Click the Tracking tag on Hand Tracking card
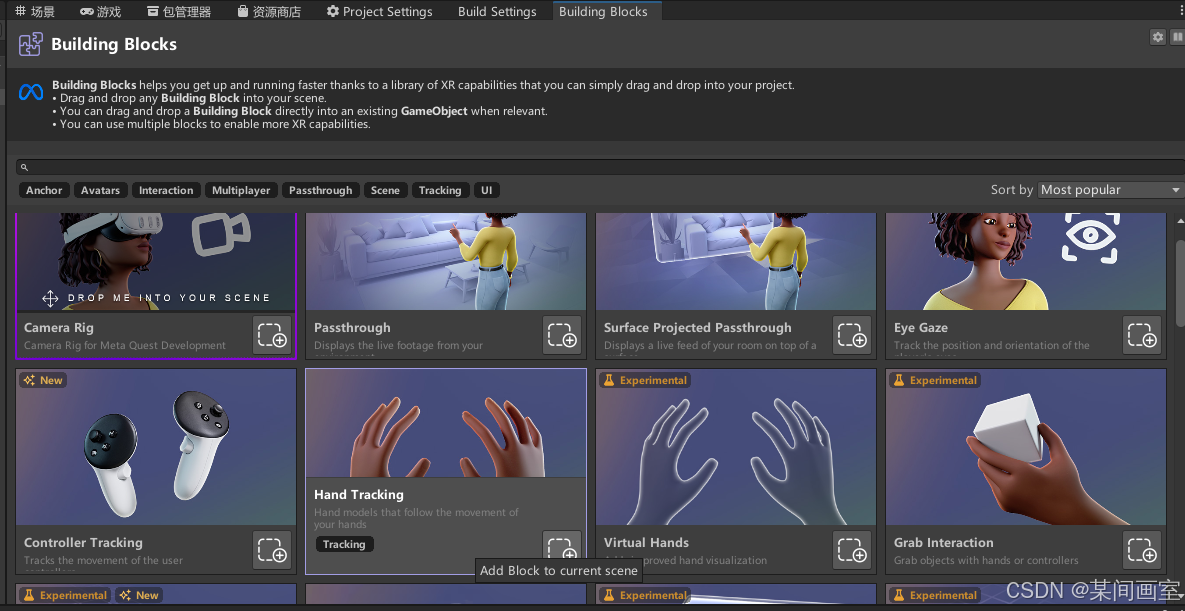The image size is (1185, 611). (x=344, y=544)
